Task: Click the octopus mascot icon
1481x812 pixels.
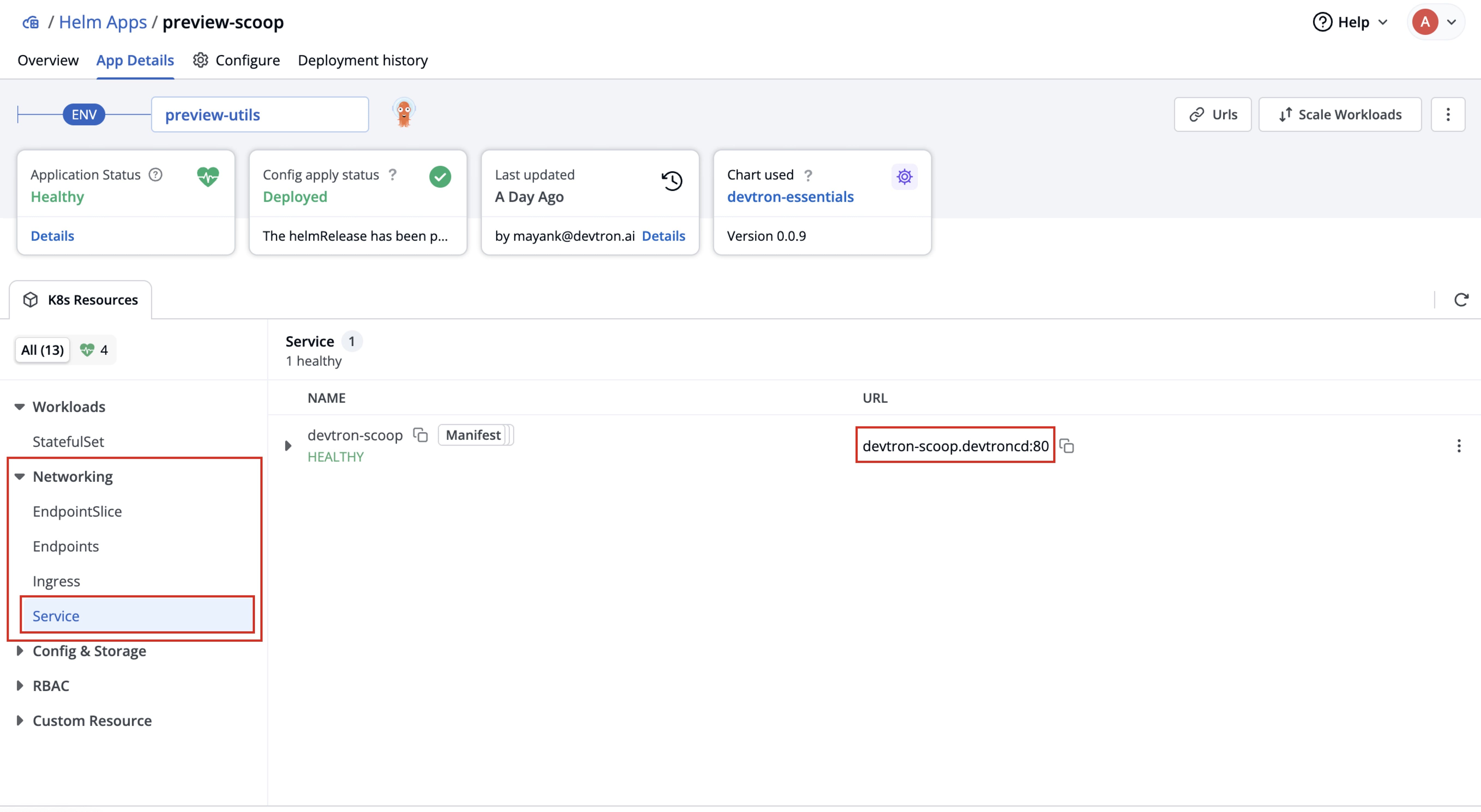Action: (x=404, y=111)
